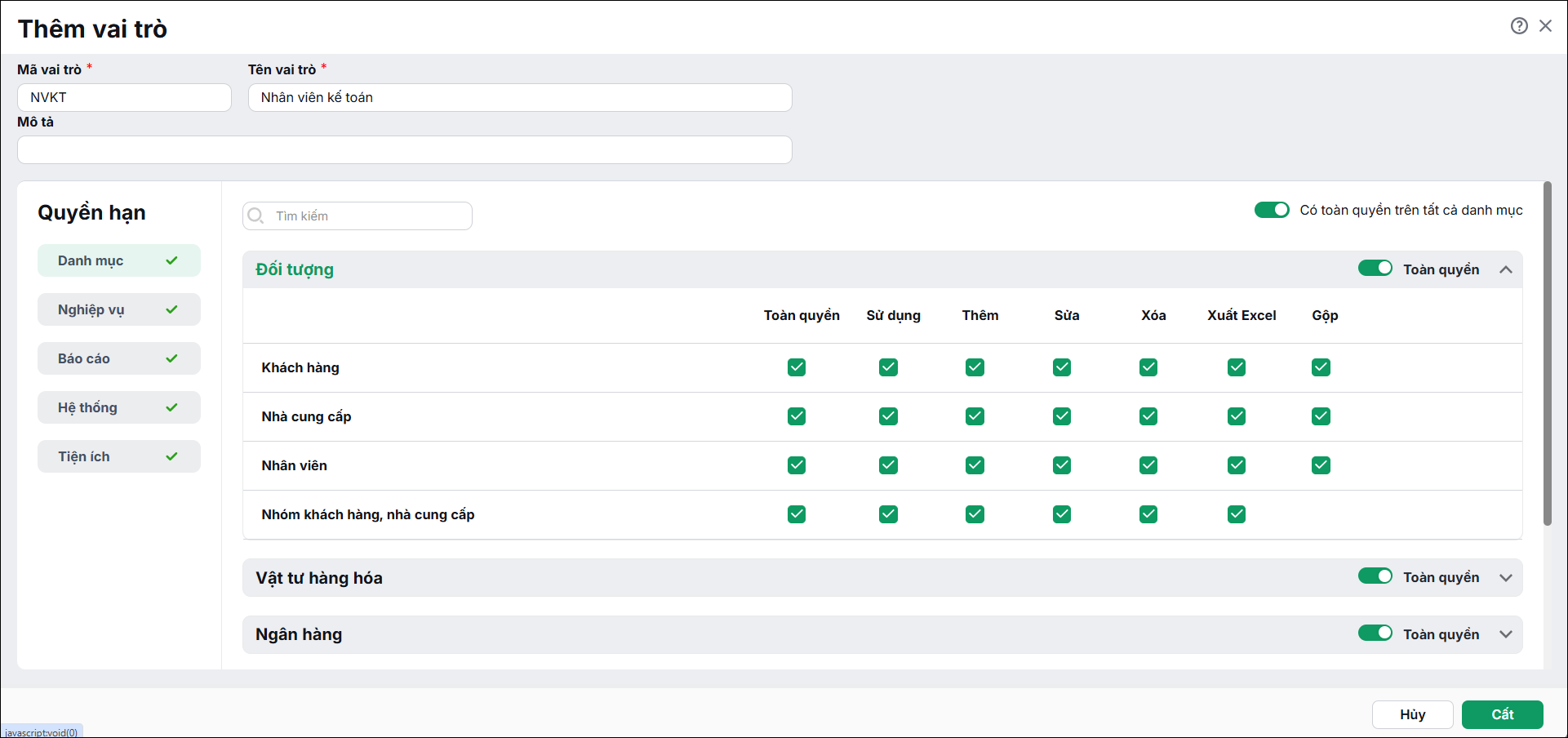Uncheck Sử dụng for Nhân viên
Viewport: 1568px width, 738px height.
(x=888, y=465)
